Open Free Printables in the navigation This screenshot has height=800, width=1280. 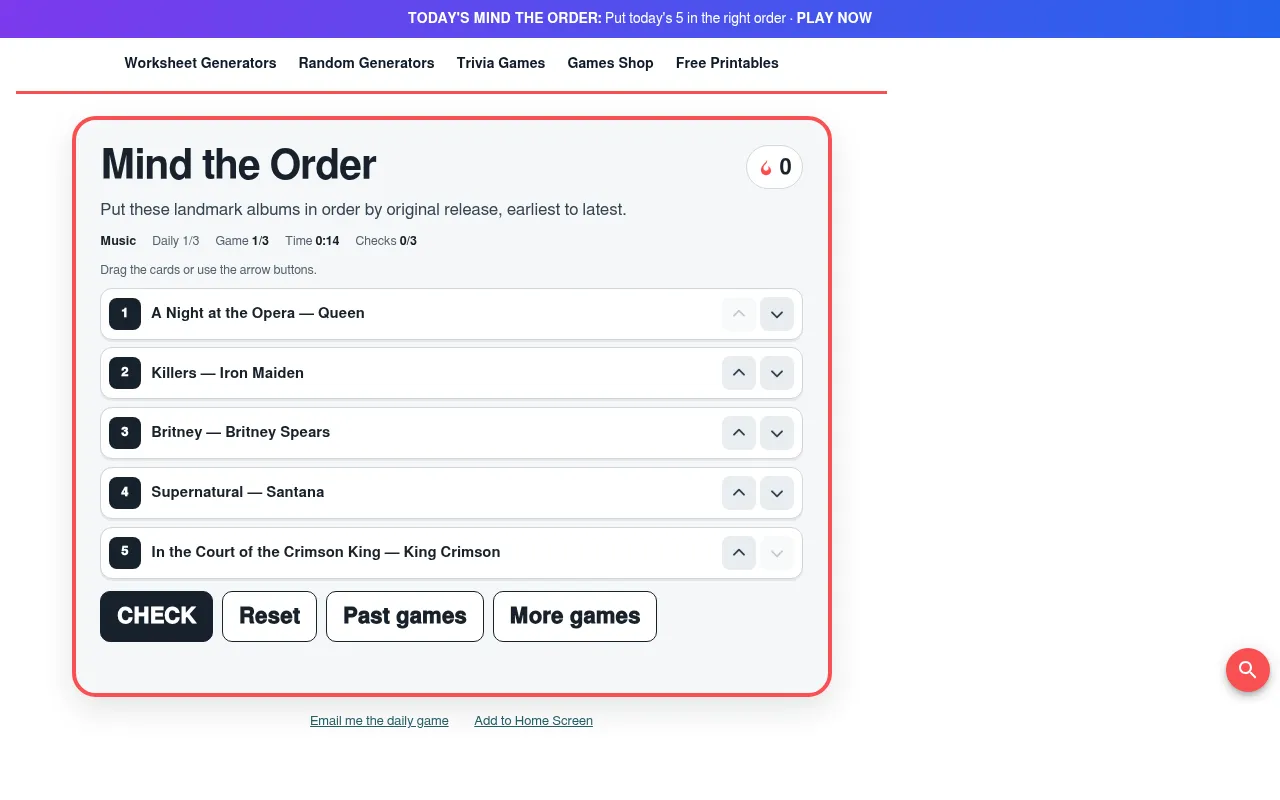[727, 63]
